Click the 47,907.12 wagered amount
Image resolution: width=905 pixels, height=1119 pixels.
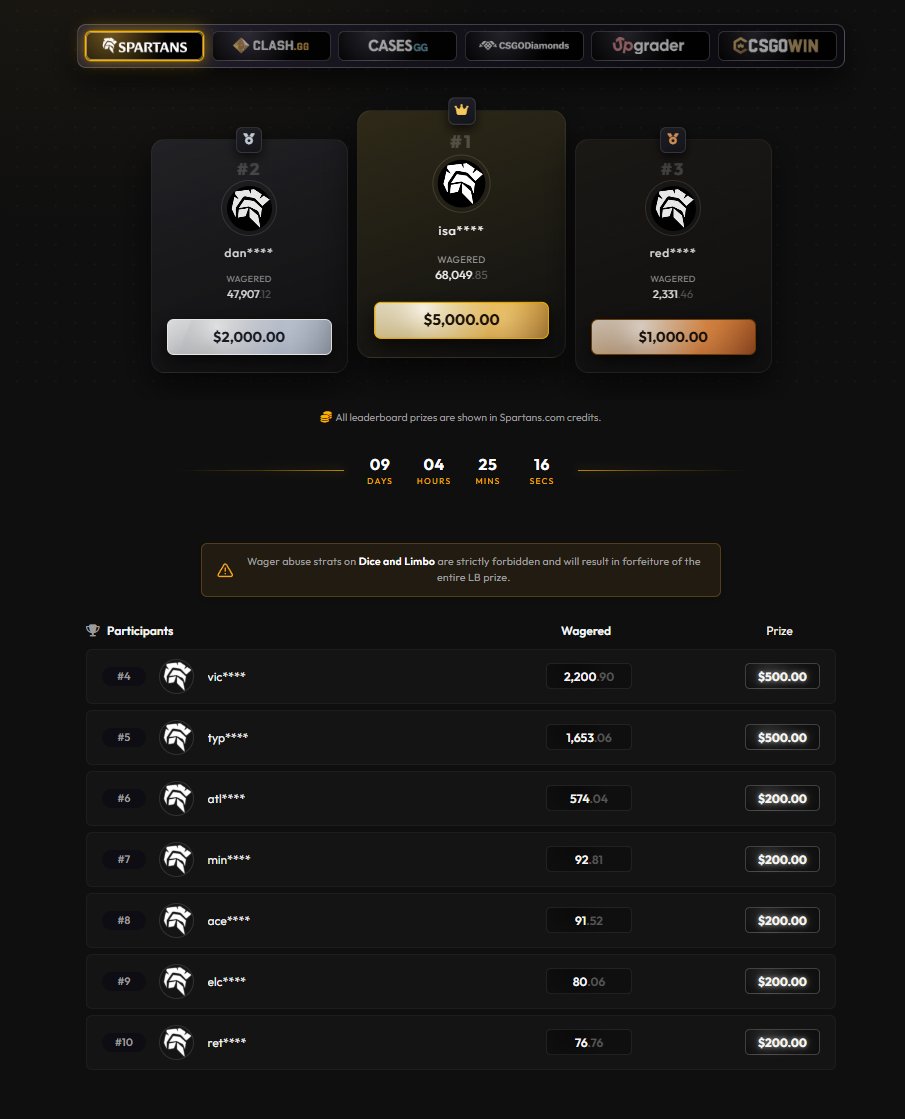(249, 294)
